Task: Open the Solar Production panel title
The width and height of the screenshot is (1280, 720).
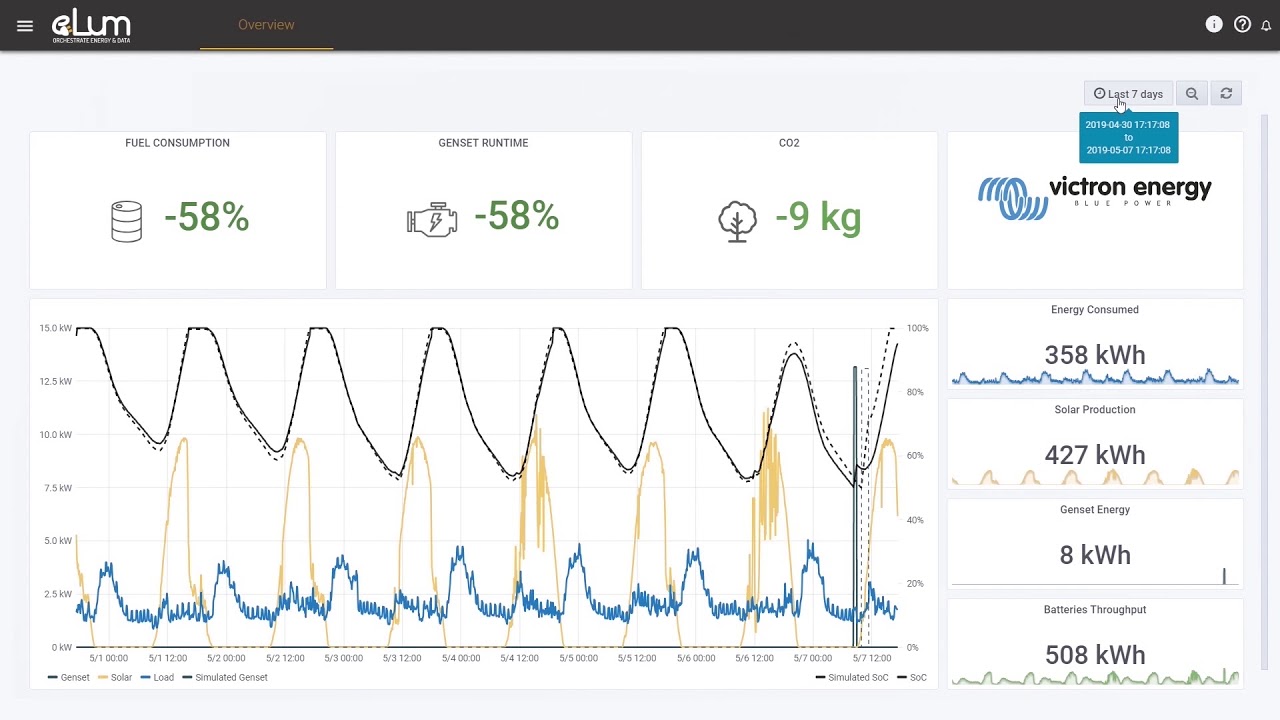Action: [1095, 410]
